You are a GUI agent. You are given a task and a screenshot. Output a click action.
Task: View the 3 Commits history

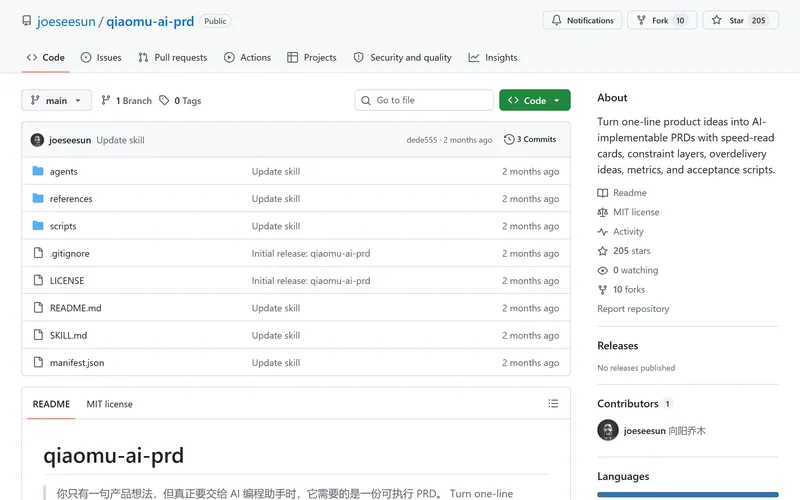(530, 139)
